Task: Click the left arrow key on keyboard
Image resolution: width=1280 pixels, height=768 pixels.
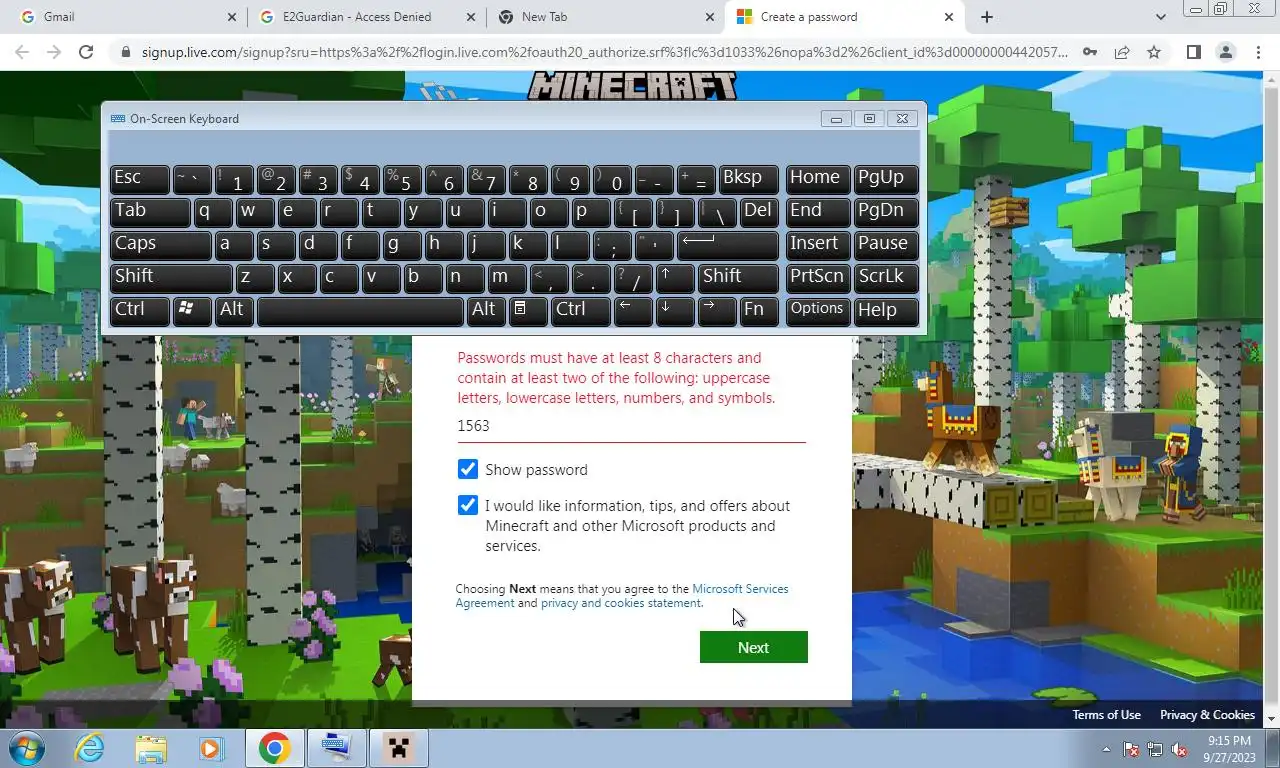Action: [633, 310]
